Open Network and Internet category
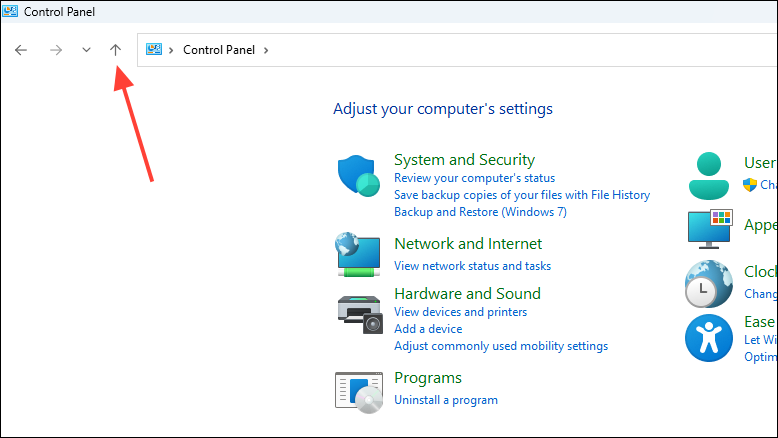 point(468,244)
